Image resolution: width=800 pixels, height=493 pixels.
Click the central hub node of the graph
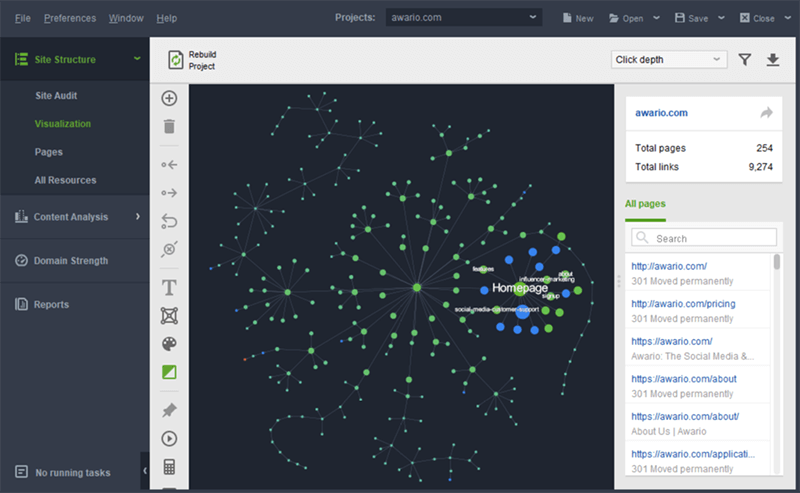417,287
